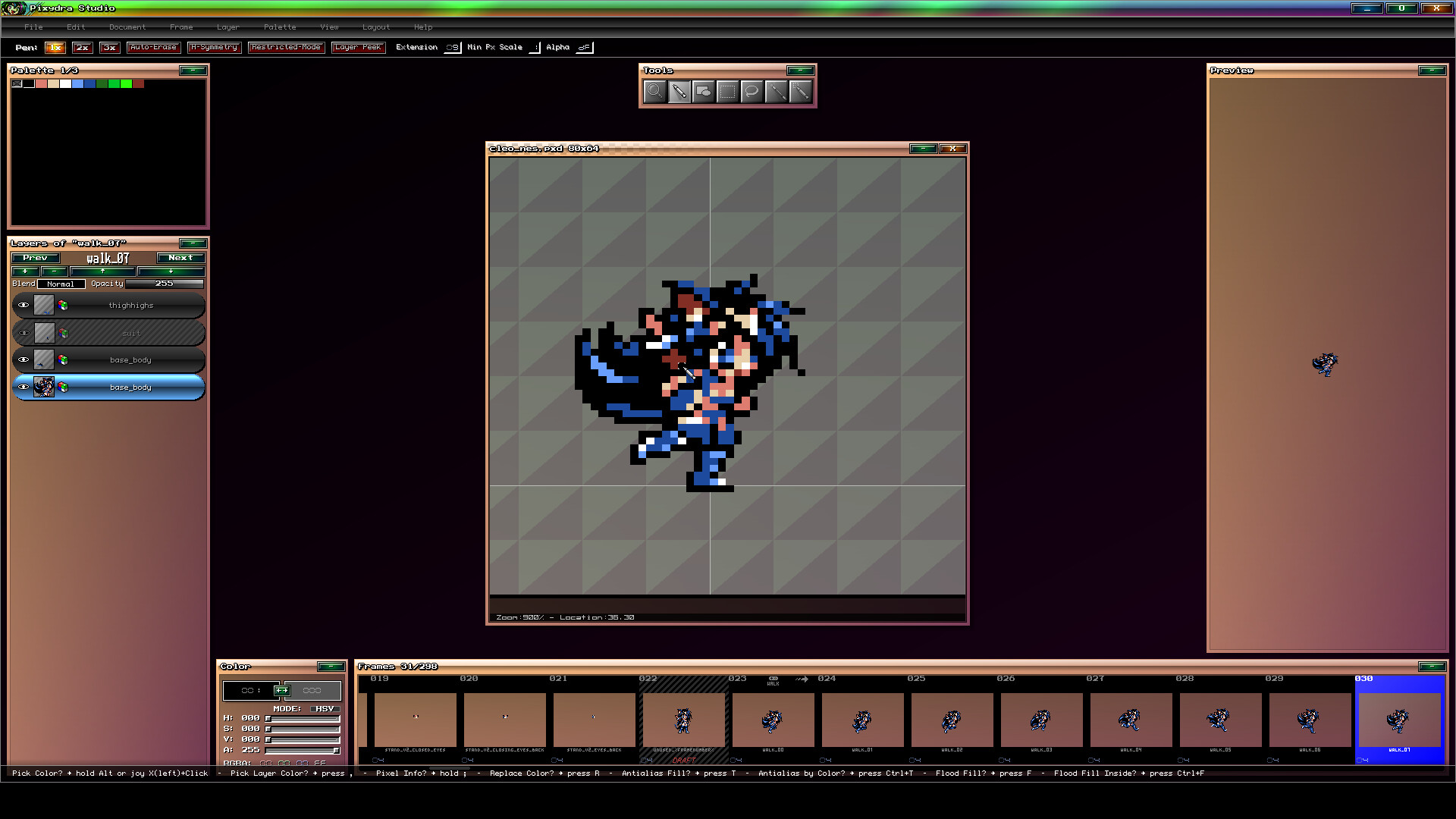
Task: Collapse the Preview panel
Action: pyautogui.click(x=1432, y=71)
